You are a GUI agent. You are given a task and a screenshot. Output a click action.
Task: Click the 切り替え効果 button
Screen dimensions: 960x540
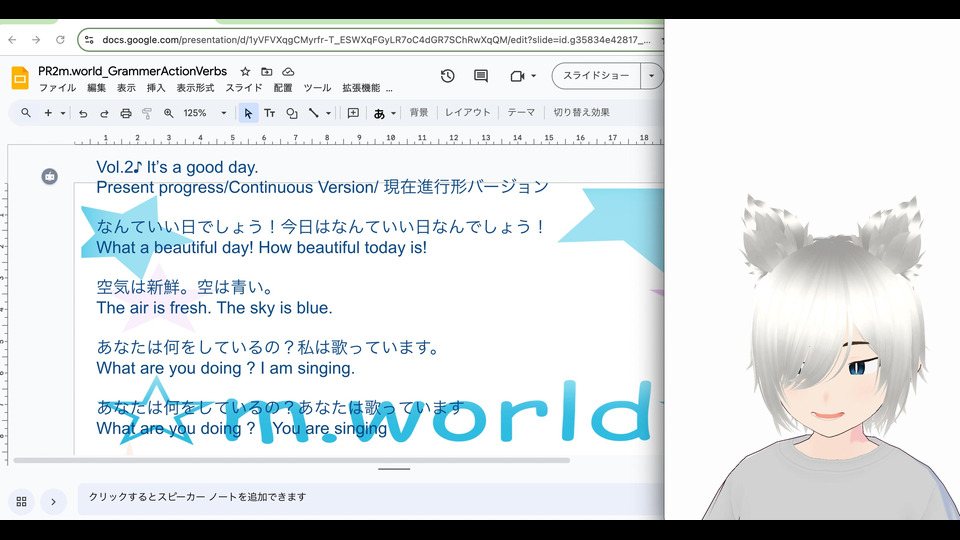coord(581,113)
